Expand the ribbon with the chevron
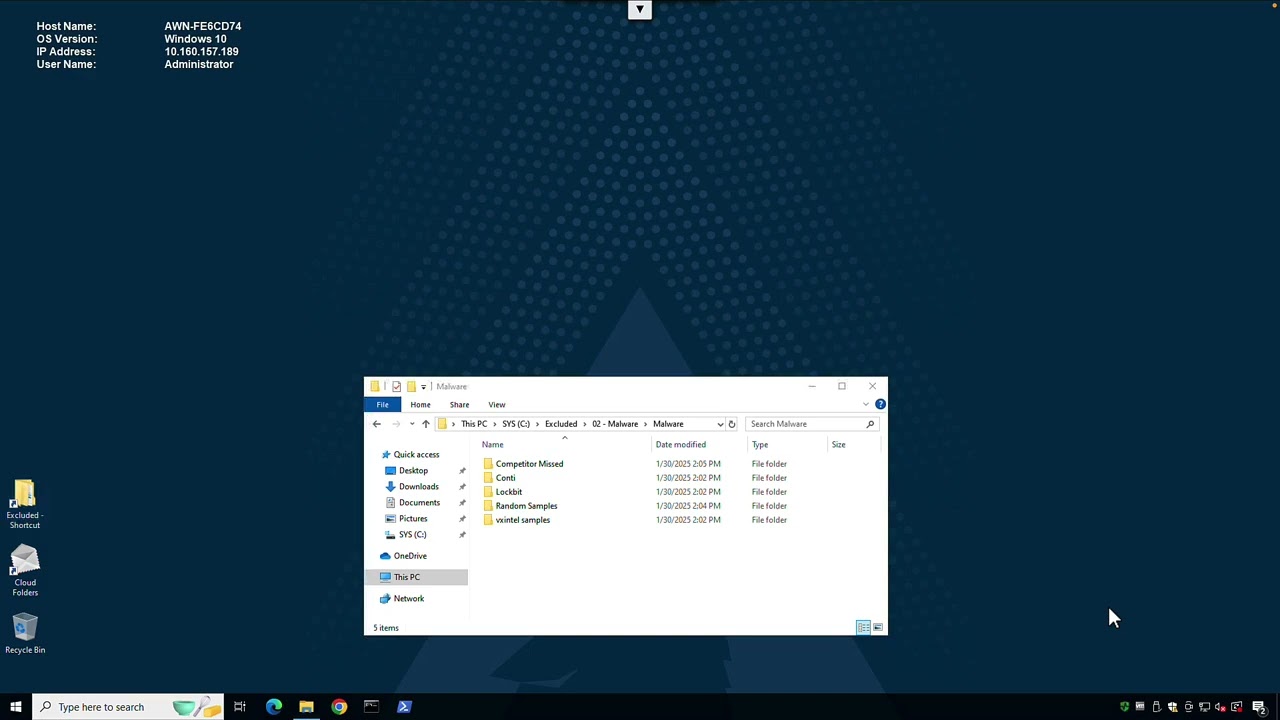 (x=866, y=404)
